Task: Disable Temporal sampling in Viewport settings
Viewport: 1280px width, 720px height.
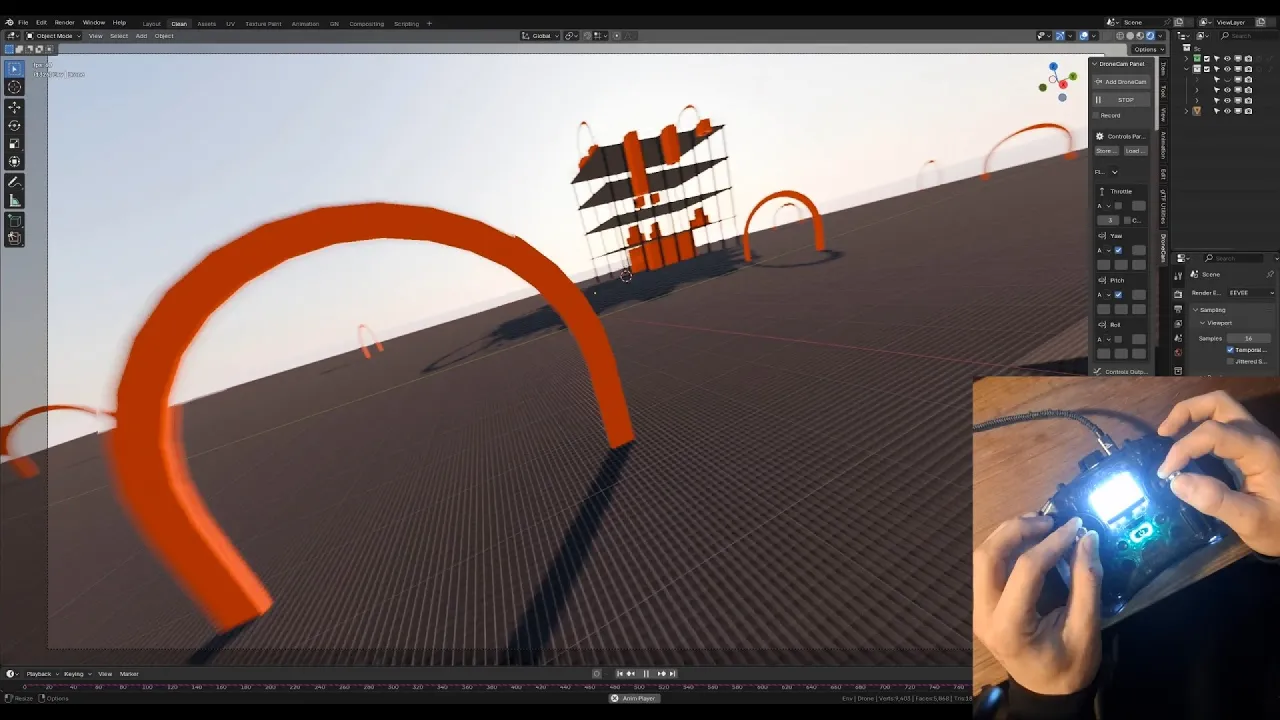Action: [x=1231, y=350]
